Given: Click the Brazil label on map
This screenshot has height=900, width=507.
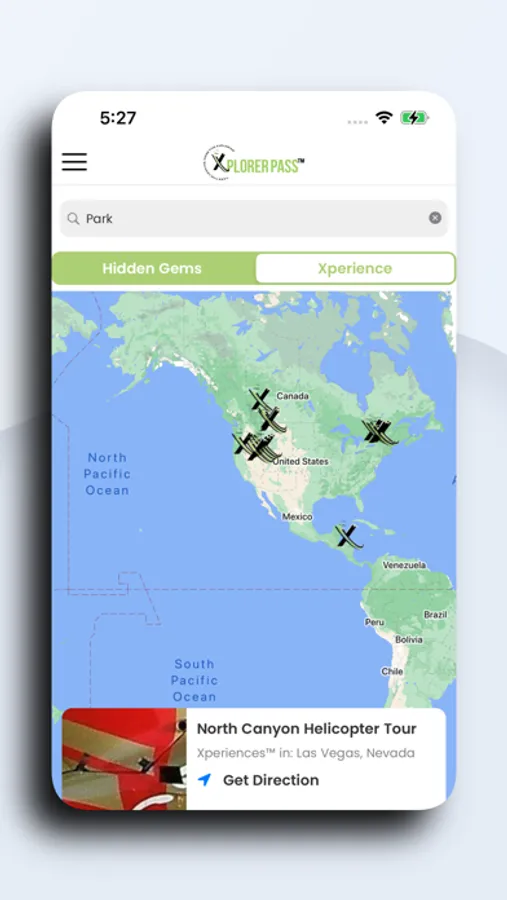Looking at the screenshot, I should point(435,615).
